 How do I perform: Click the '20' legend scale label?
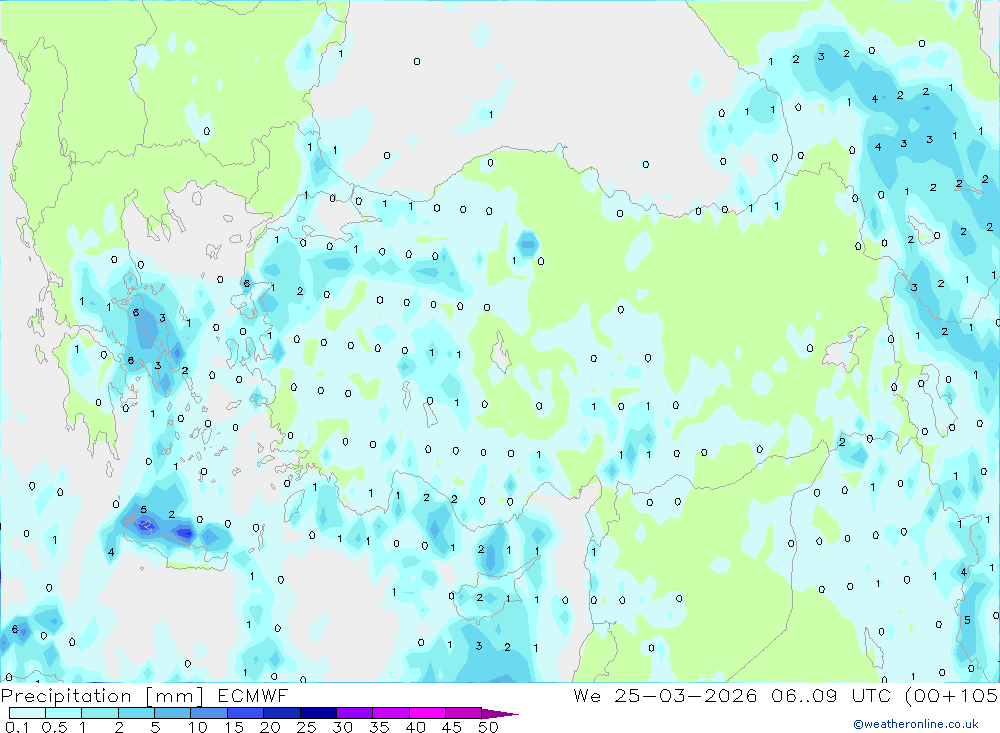(270, 727)
